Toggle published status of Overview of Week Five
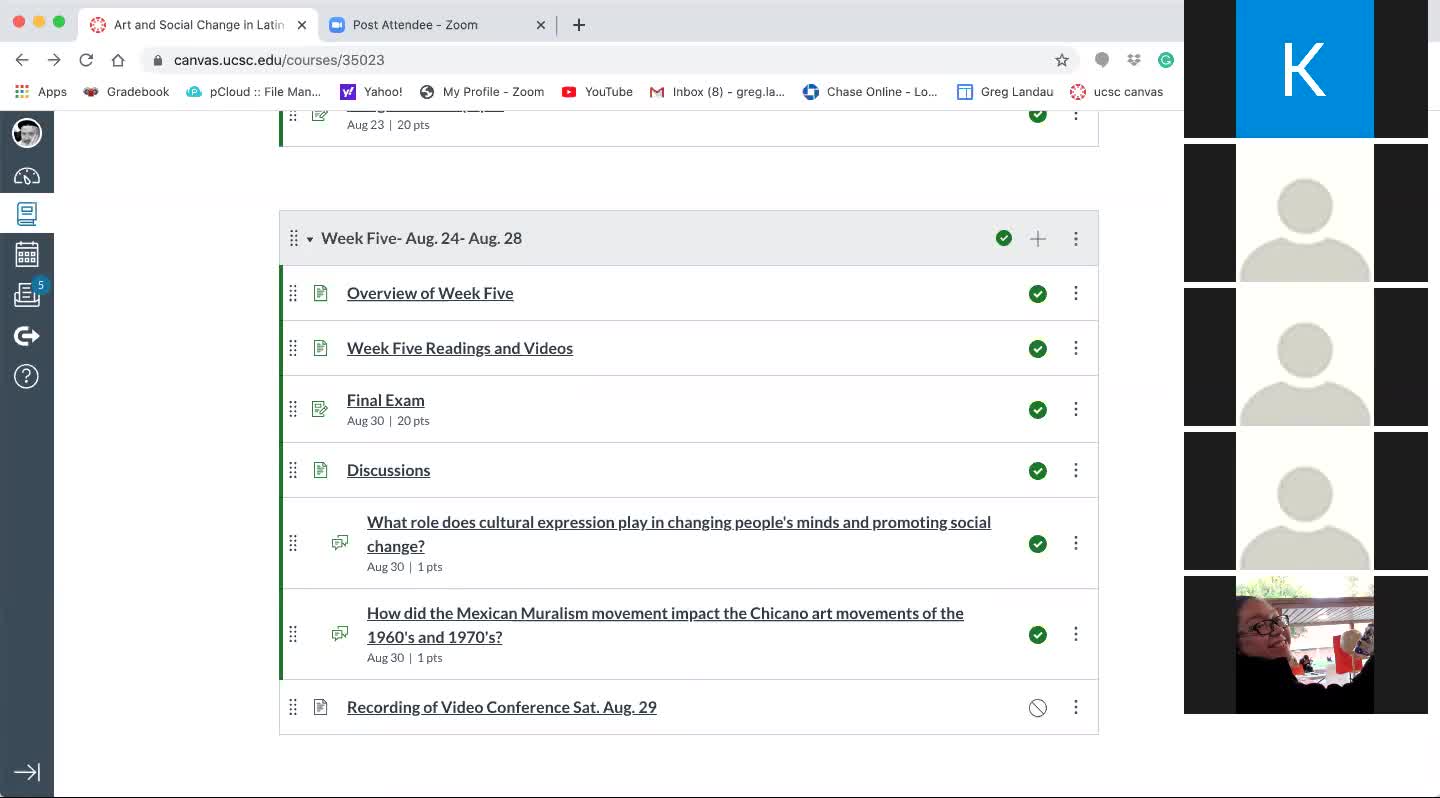 pyautogui.click(x=1038, y=294)
